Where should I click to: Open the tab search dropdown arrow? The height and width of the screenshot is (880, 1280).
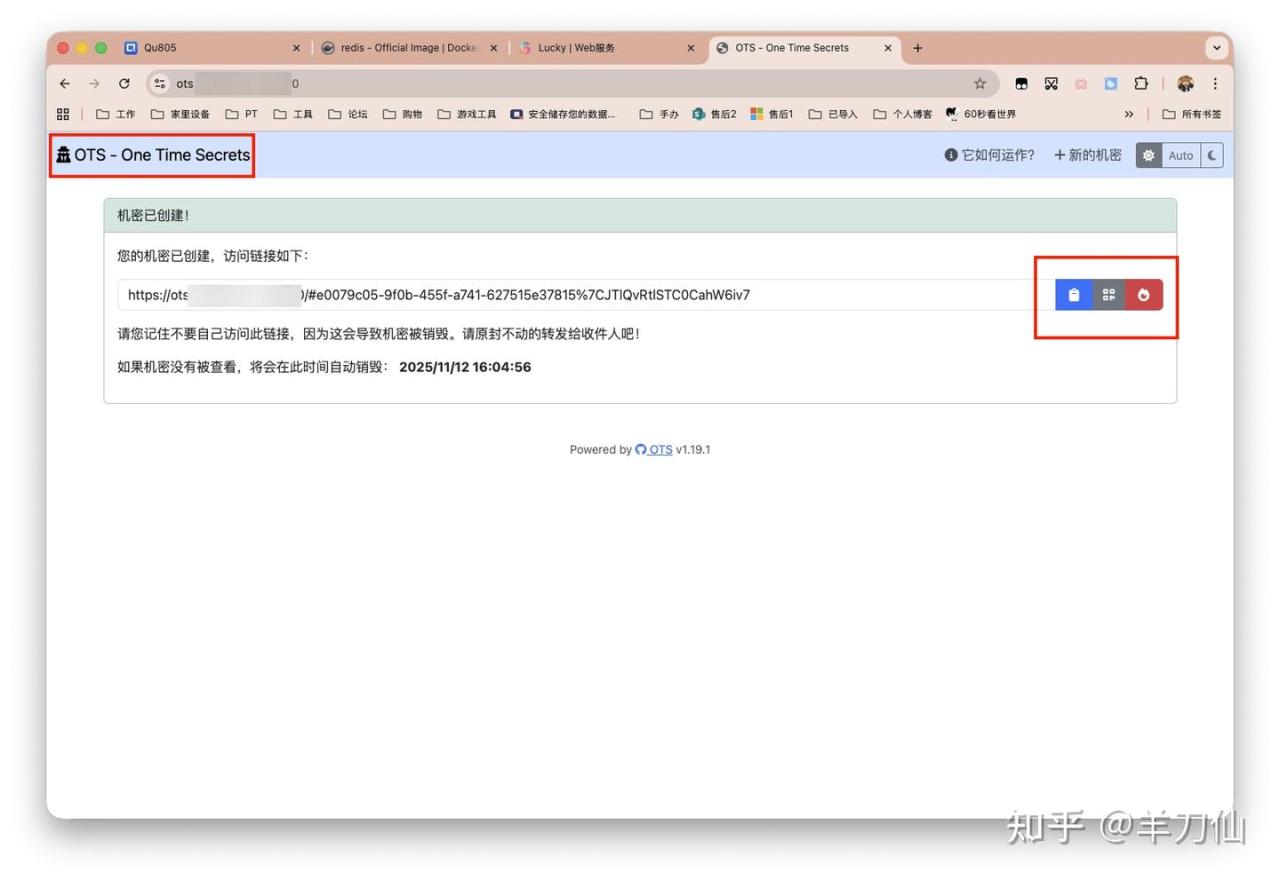click(1216, 48)
